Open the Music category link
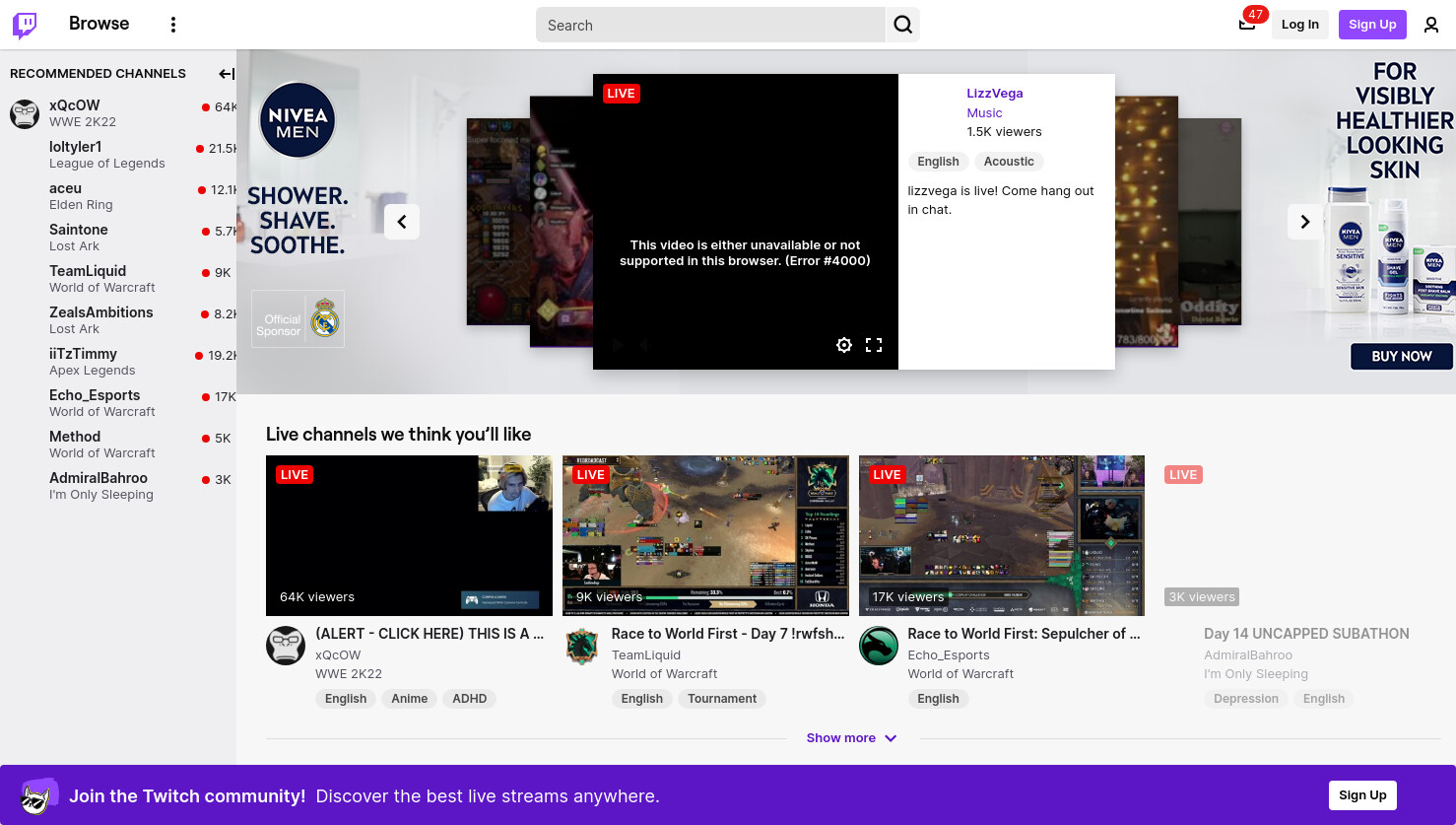 tap(984, 113)
